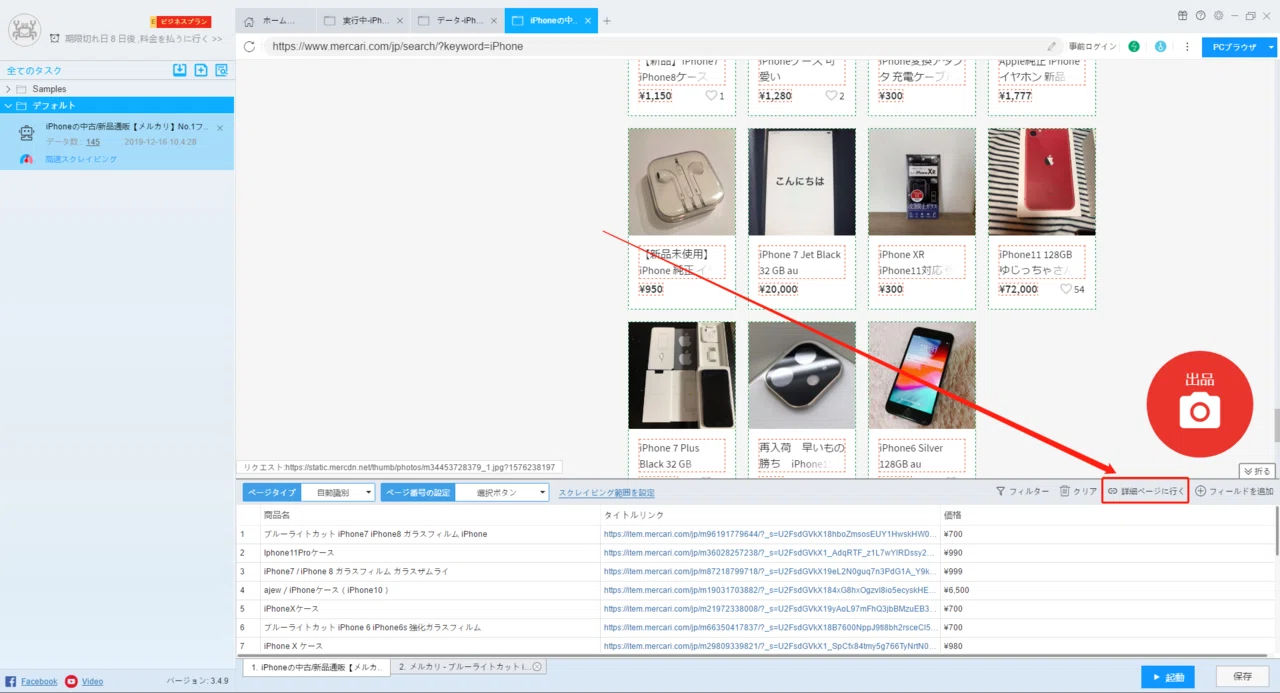Screen dimensions: 1280x693
Task: Like the ¥1,150 item heart icon
Action: coord(711,96)
